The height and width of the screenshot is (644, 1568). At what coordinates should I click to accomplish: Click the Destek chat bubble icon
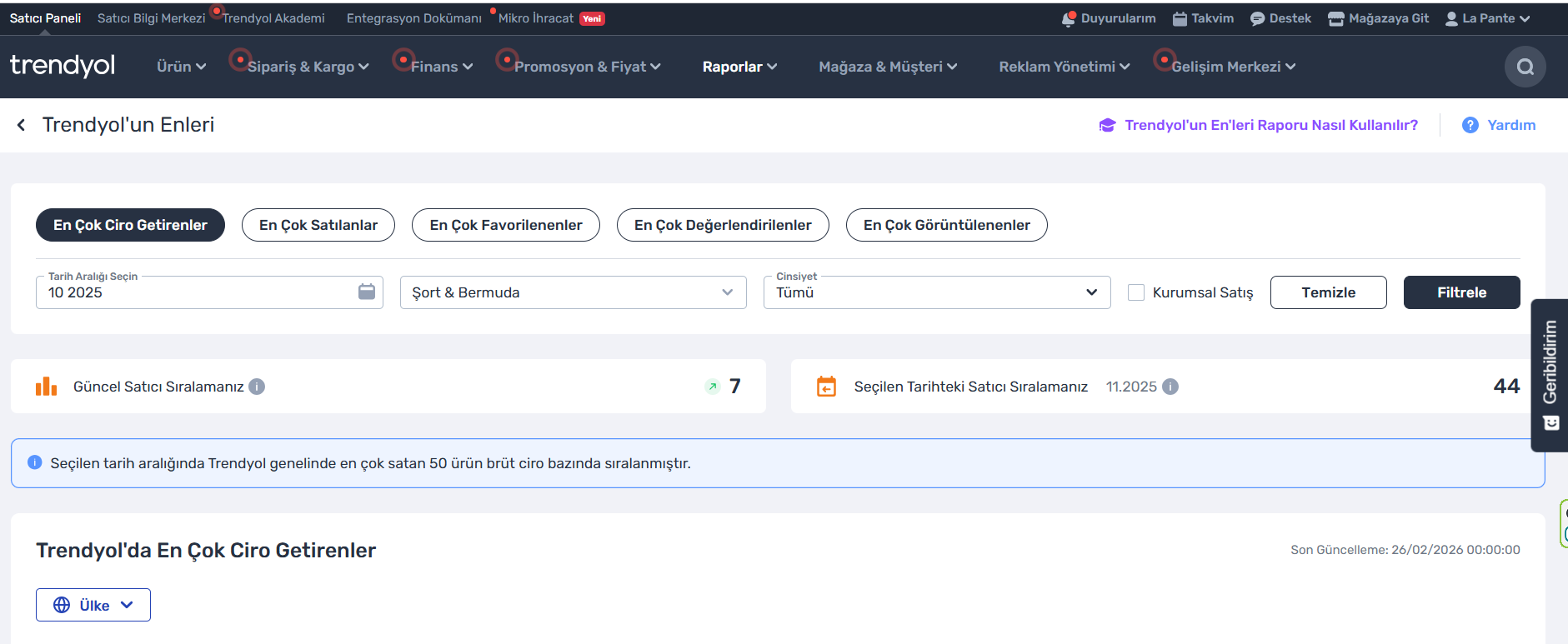click(1258, 18)
